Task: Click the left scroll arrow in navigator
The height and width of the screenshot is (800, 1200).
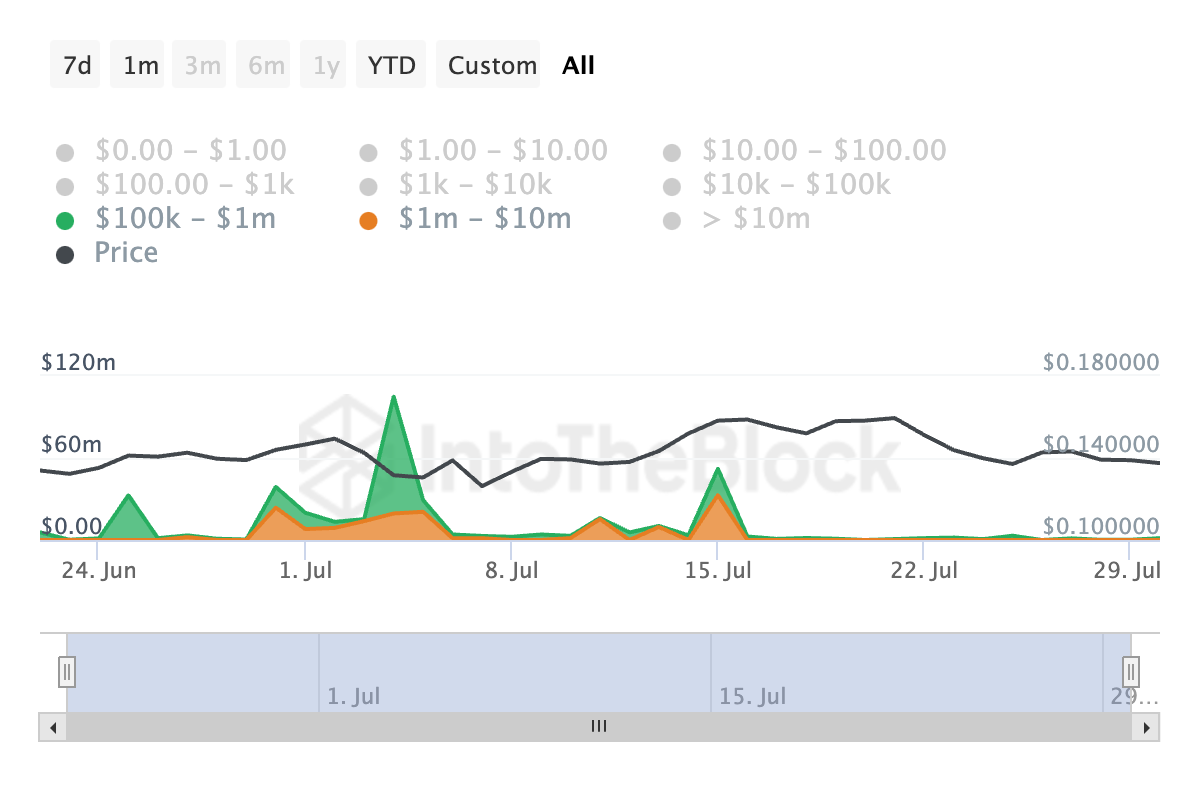Action: 53,727
